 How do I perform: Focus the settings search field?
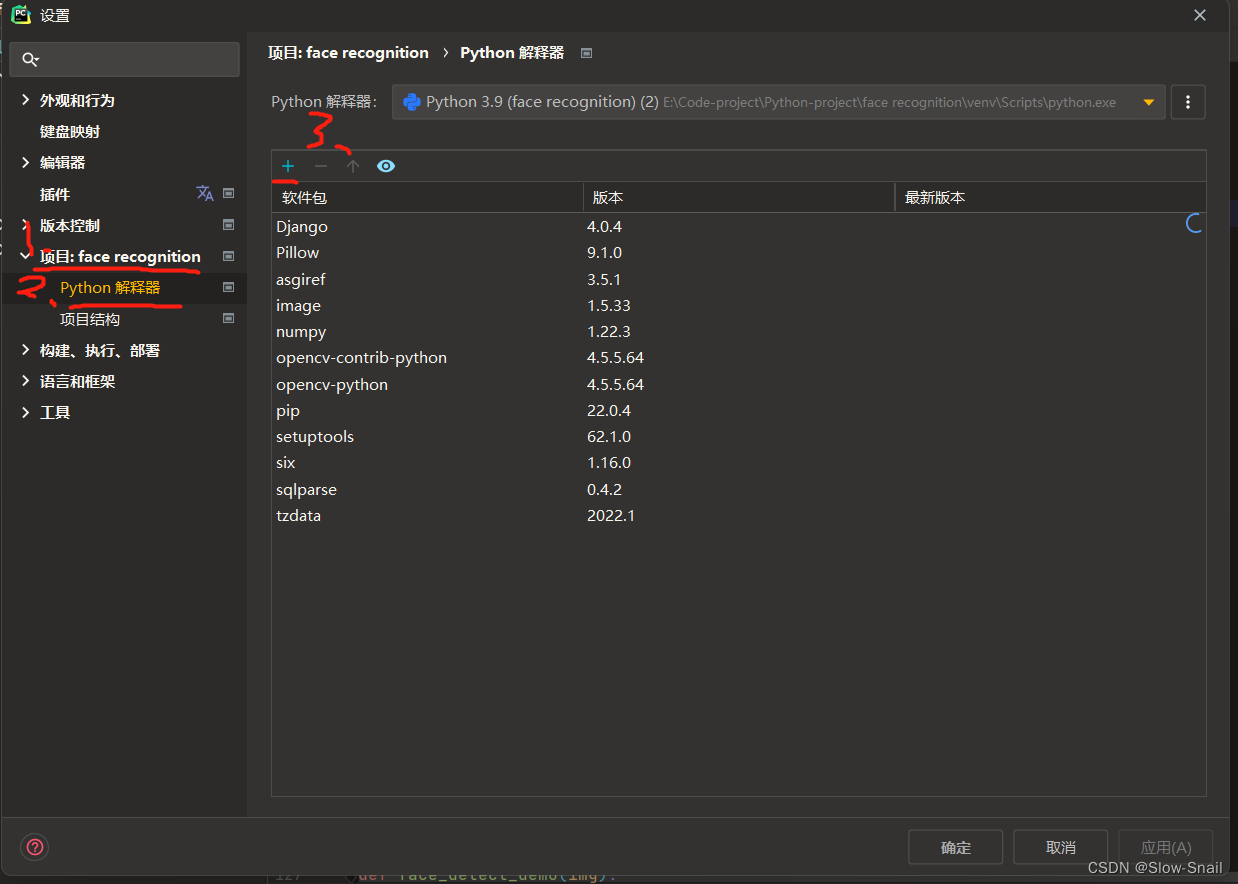click(124, 60)
